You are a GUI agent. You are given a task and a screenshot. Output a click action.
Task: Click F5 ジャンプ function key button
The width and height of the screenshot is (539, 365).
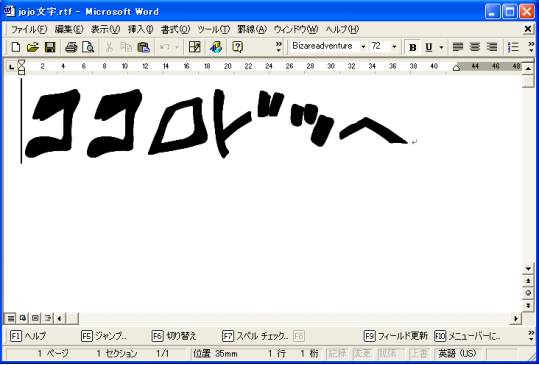click(104, 336)
